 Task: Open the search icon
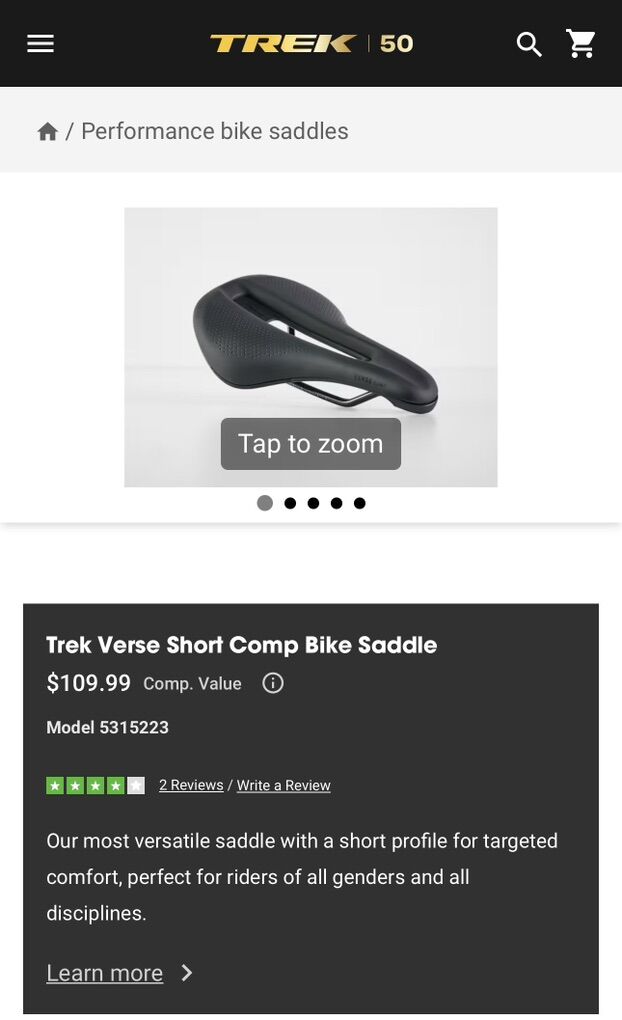pyautogui.click(x=528, y=44)
